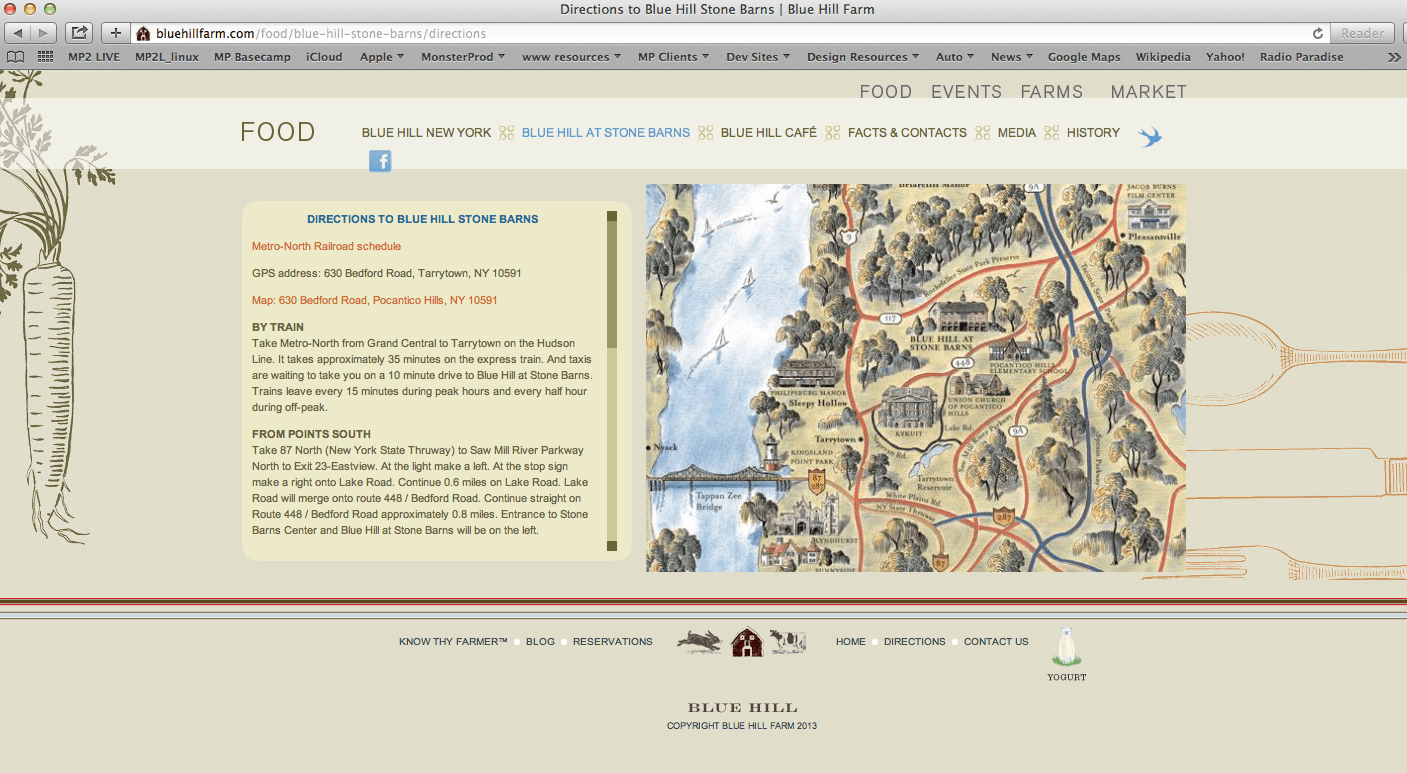Image resolution: width=1407 pixels, height=773 pixels.
Task: Open the Reading List book icon
Action: [15, 57]
